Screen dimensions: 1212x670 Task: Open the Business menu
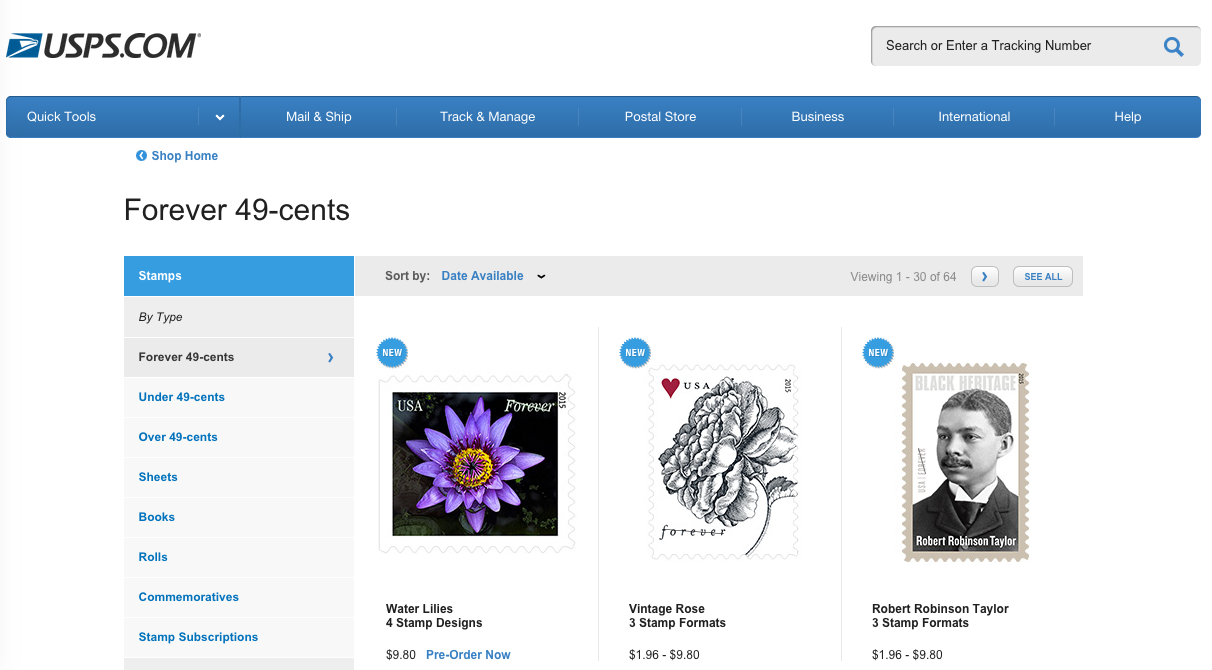click(x=818, y=117)
